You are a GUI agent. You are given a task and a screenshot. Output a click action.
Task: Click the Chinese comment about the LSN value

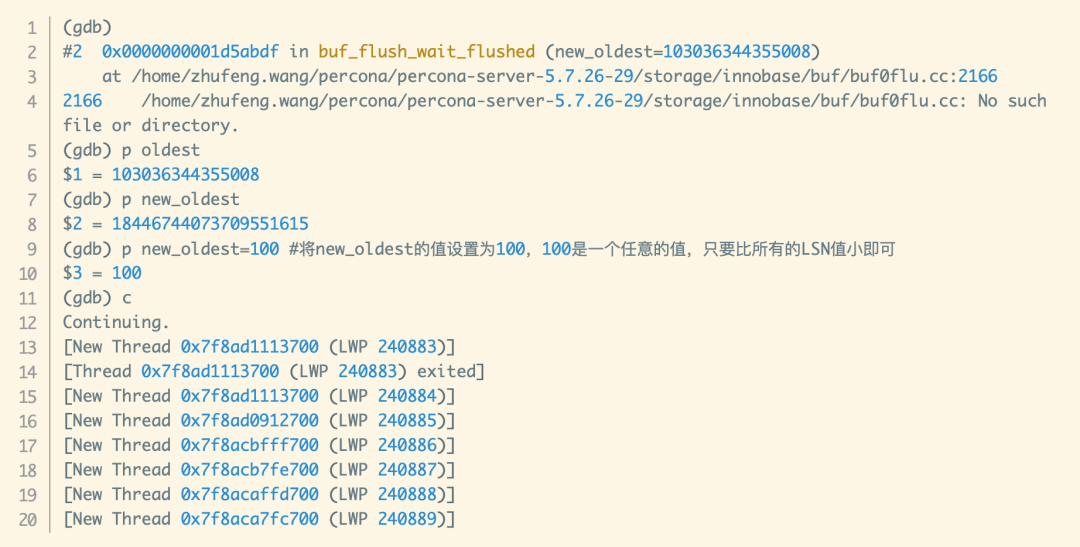[x=592, y=249]
